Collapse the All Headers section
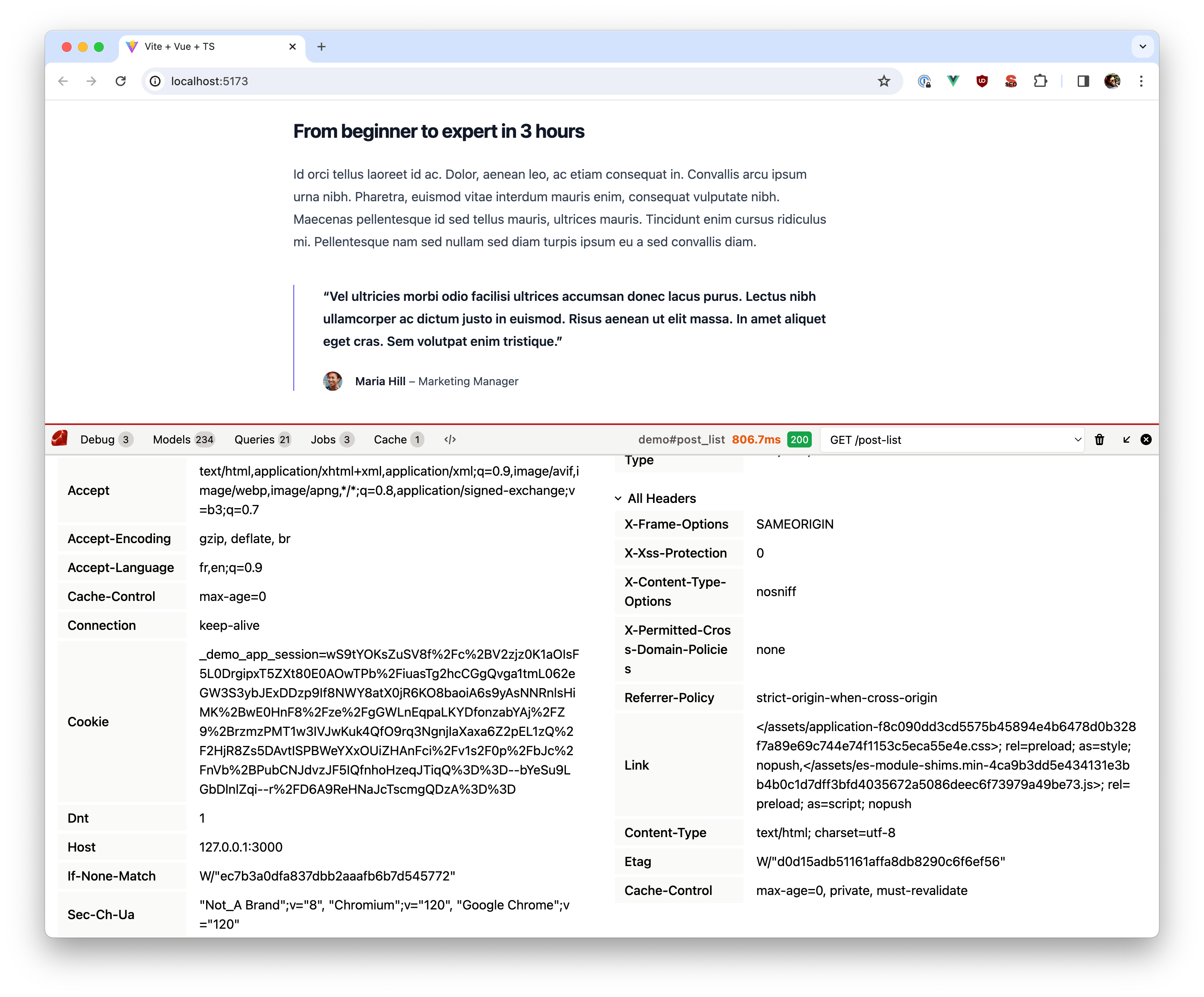The width and height of the screenshot is (1204, 997). pos(618,498)
